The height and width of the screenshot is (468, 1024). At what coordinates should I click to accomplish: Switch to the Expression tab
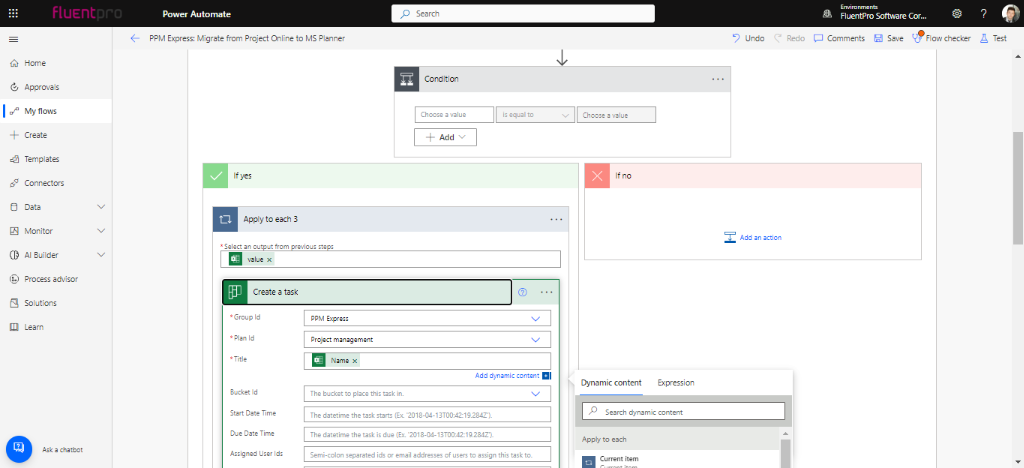coord(676,383)
